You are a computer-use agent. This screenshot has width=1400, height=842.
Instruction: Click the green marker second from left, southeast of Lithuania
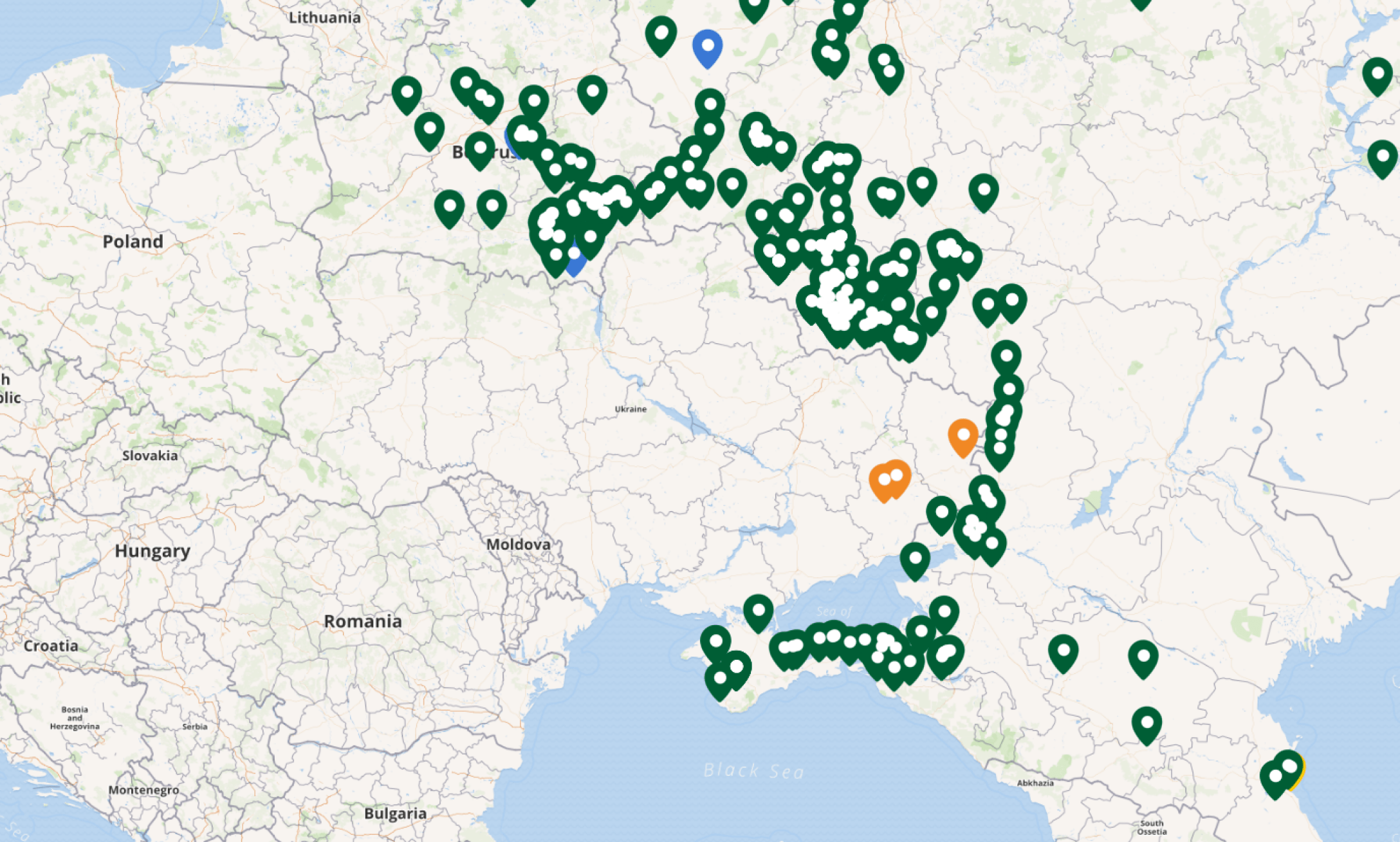[429, 131]
